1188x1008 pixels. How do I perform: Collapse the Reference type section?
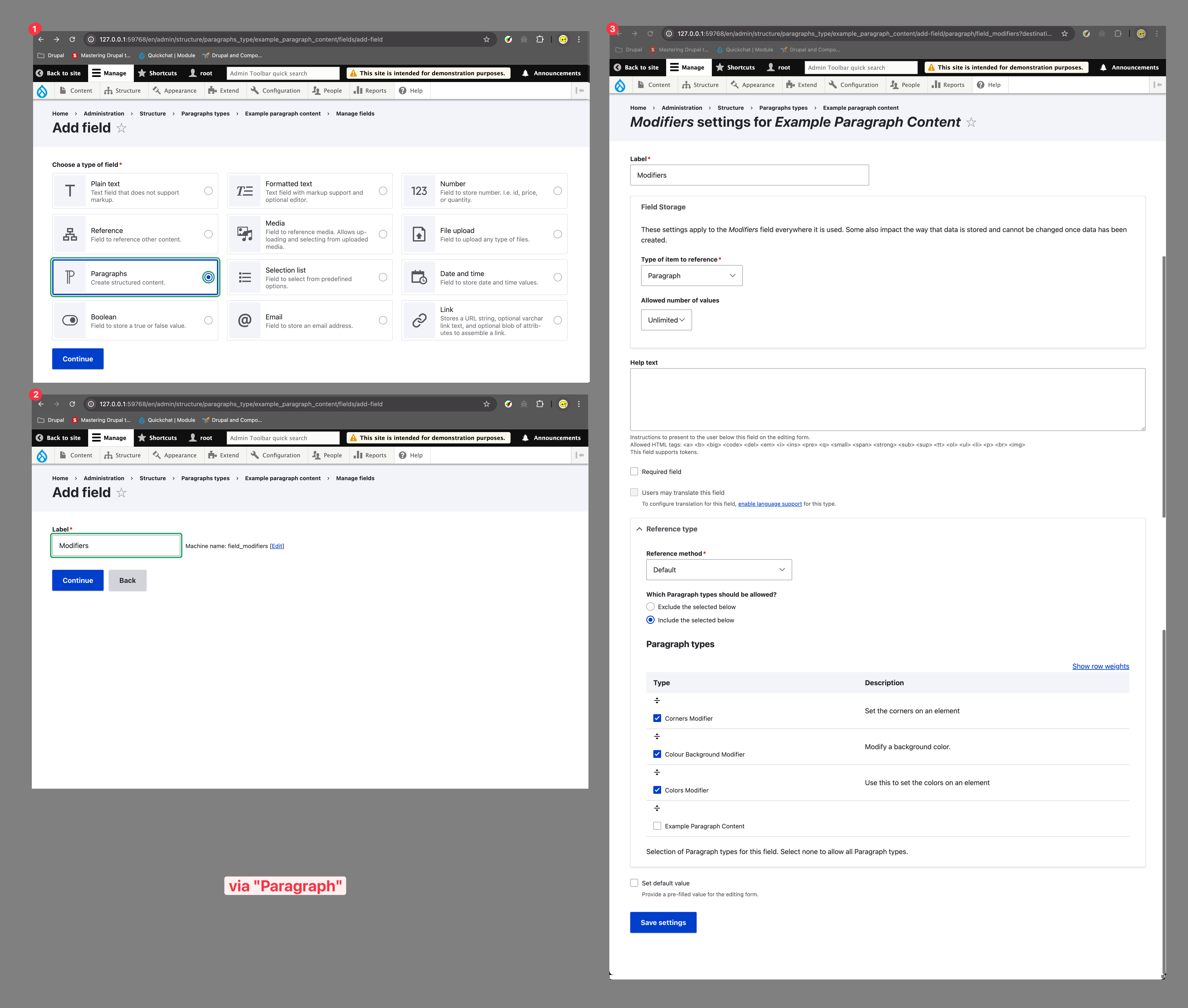coord(671,529)
